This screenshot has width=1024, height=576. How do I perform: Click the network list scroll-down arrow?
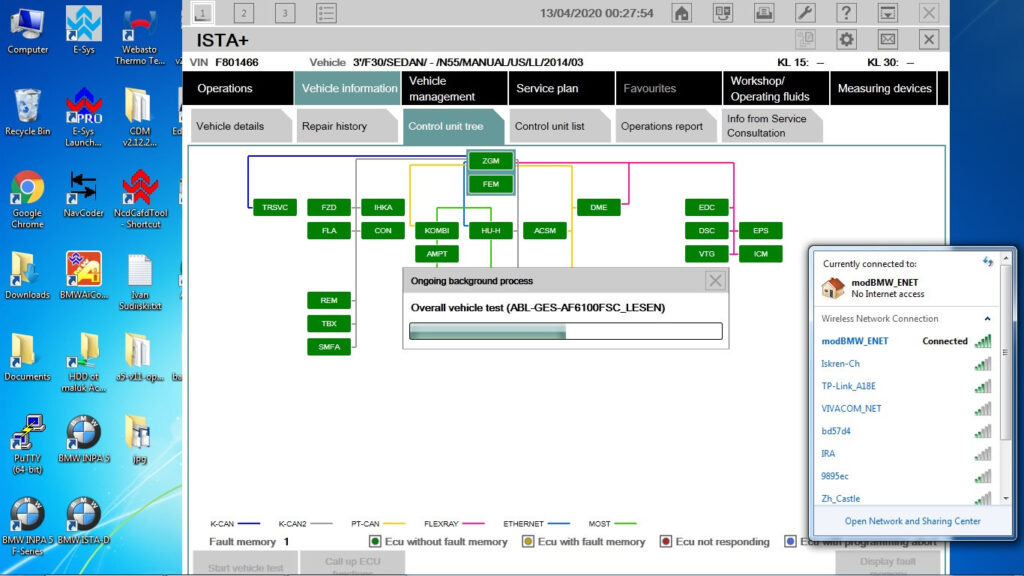tap(1006, 498)
